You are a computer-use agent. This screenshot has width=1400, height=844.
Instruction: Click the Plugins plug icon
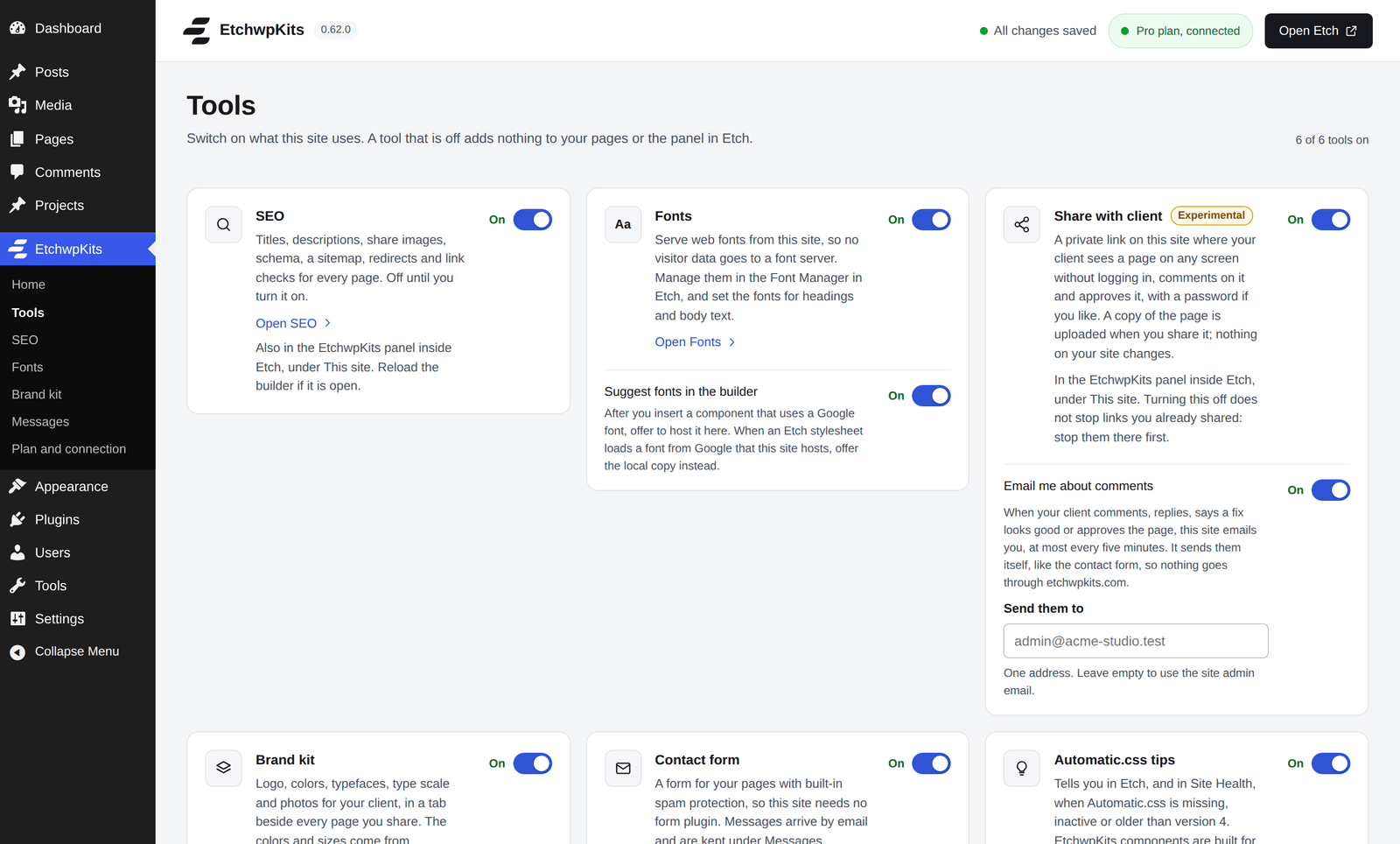(x=17, y=519)
